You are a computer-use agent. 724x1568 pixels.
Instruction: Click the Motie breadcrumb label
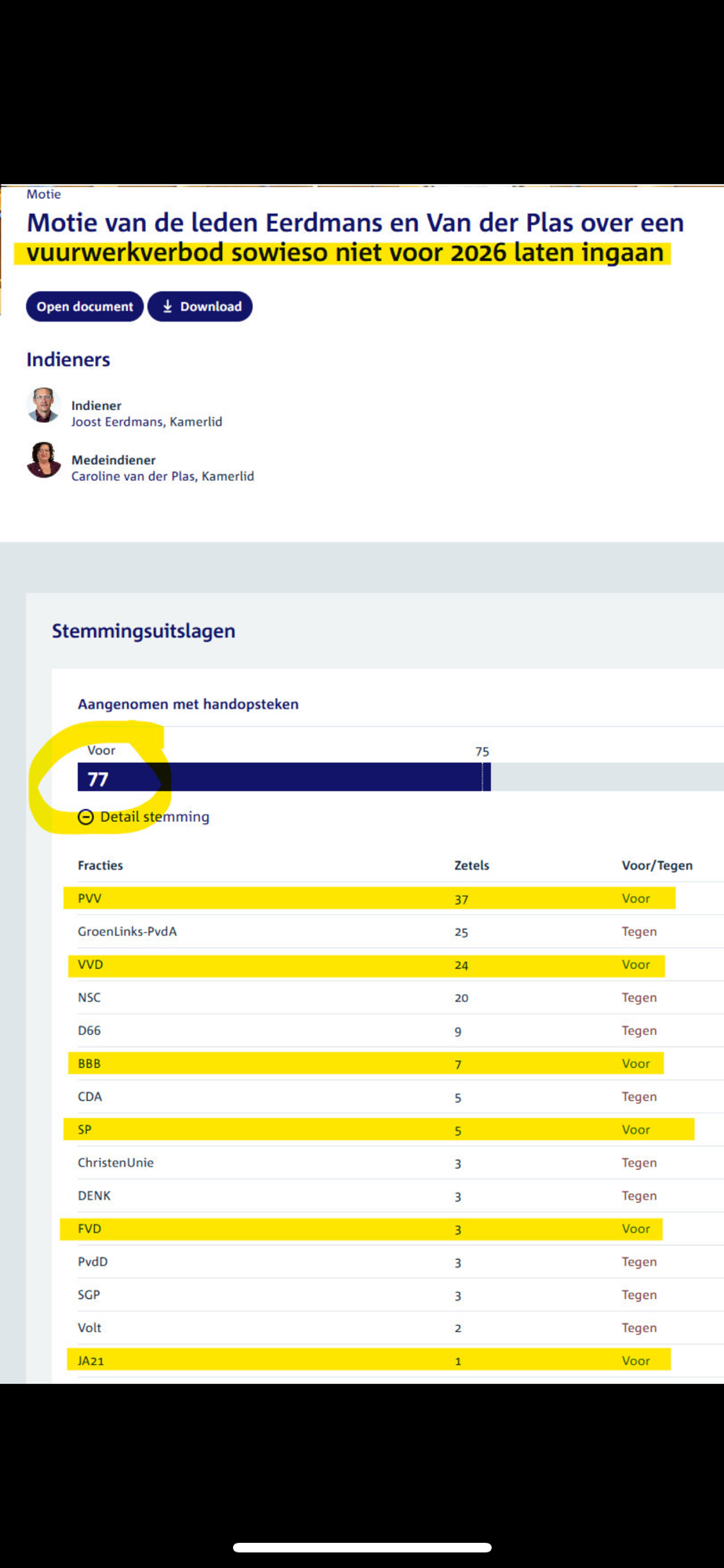(x=44, y=194)
